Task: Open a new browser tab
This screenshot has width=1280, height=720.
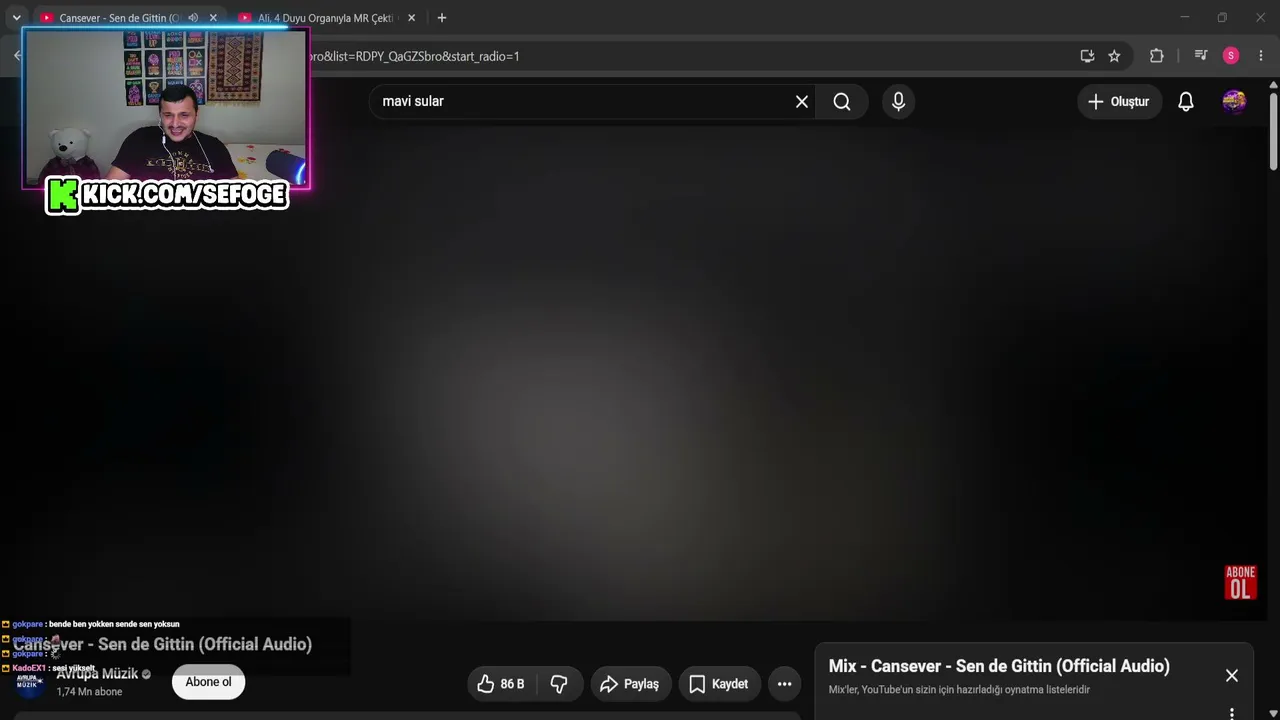Action: (x=442, y=18)
